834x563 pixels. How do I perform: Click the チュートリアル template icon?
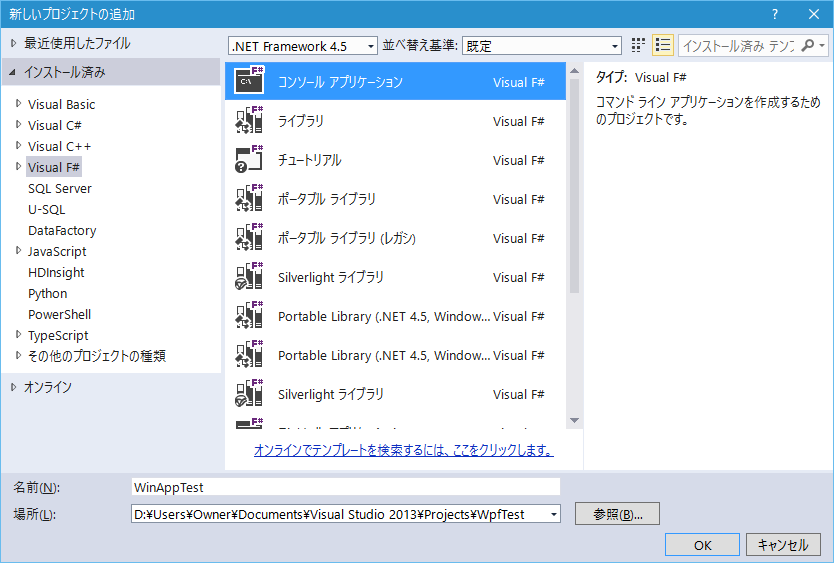click(x=249, y=159)
